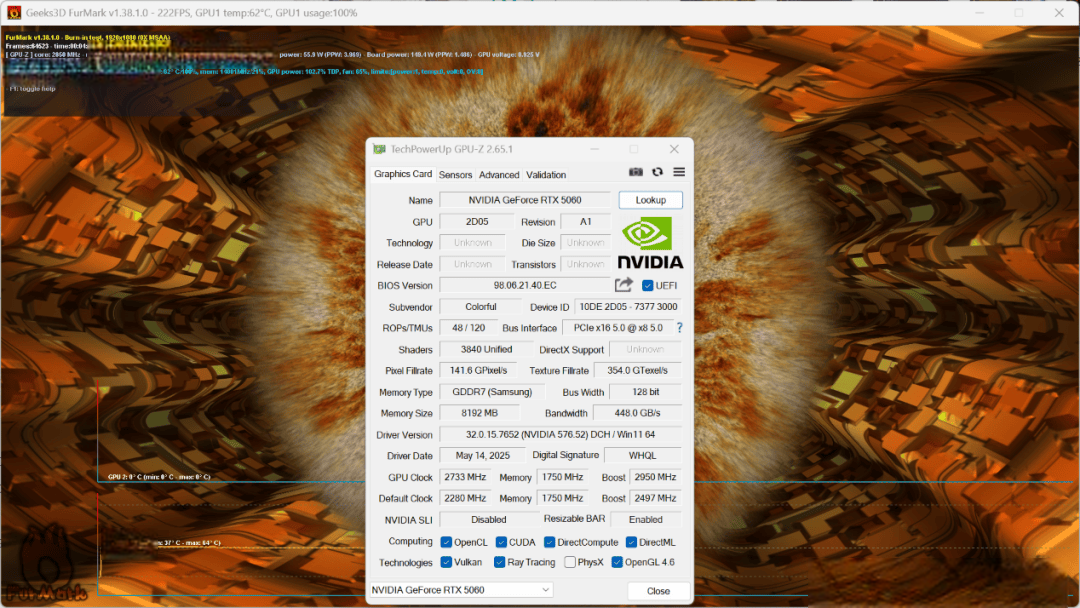Open the GPU selection dropdown at bottom

point(461,590)
